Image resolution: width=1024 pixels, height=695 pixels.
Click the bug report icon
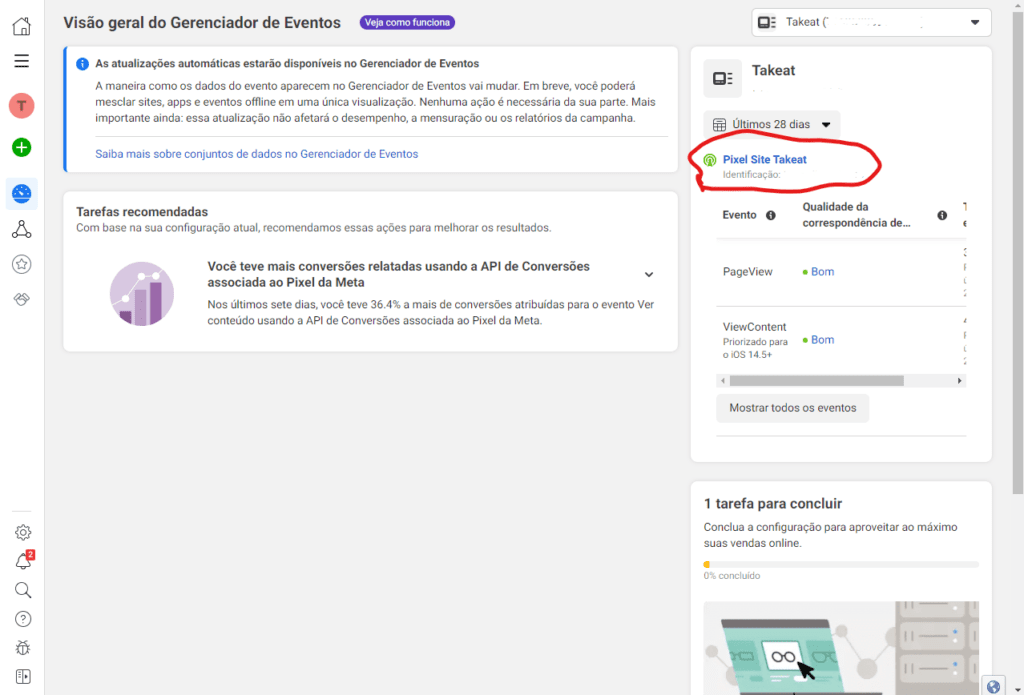tap(23, 647)
